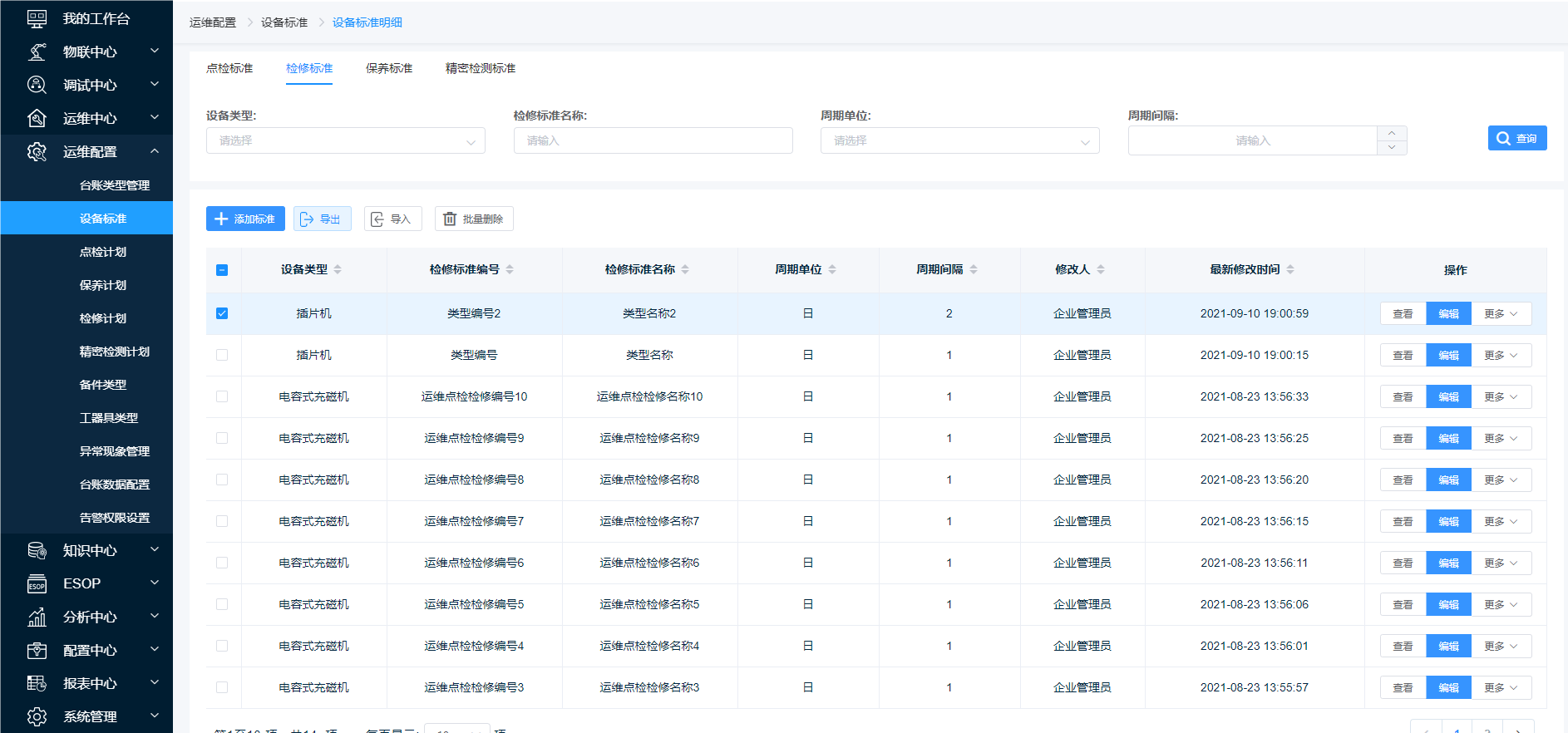Click the 我的工作台 workbench icon

pos(37,18)
